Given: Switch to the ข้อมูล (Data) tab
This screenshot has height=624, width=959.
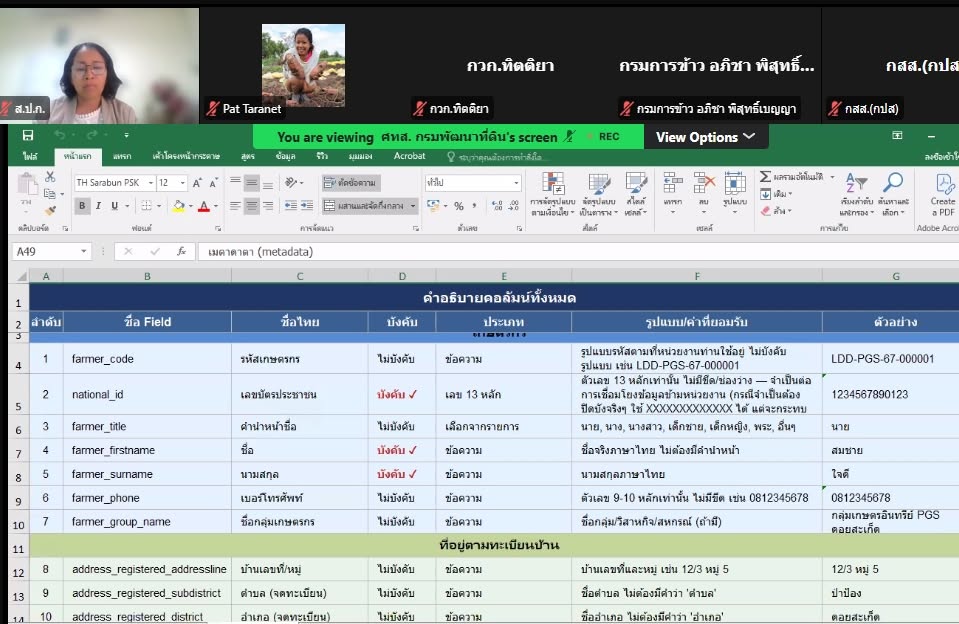Looking at the screenshot, I should (286, 157).
